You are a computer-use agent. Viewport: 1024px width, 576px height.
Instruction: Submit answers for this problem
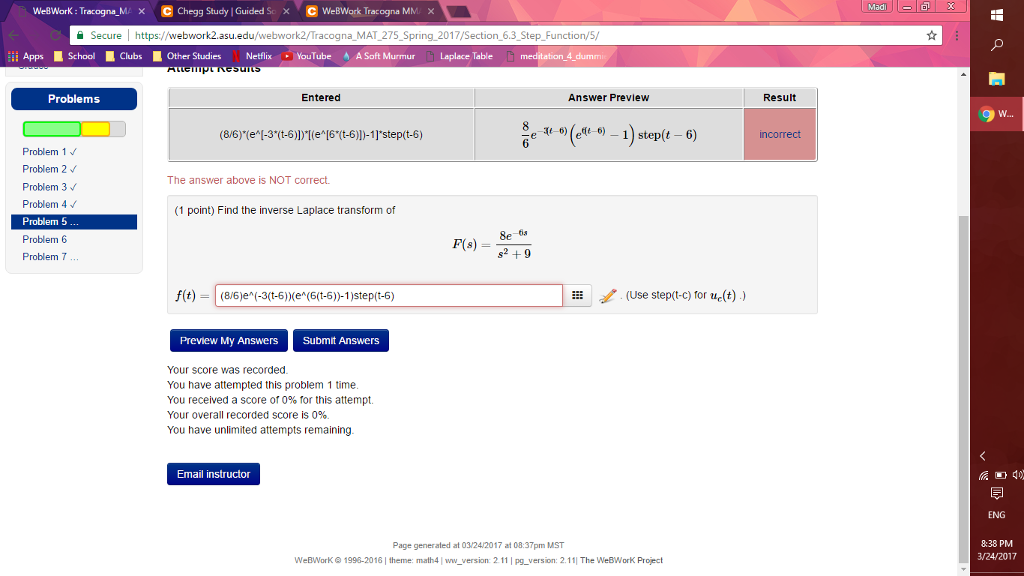tap(341, 340)
